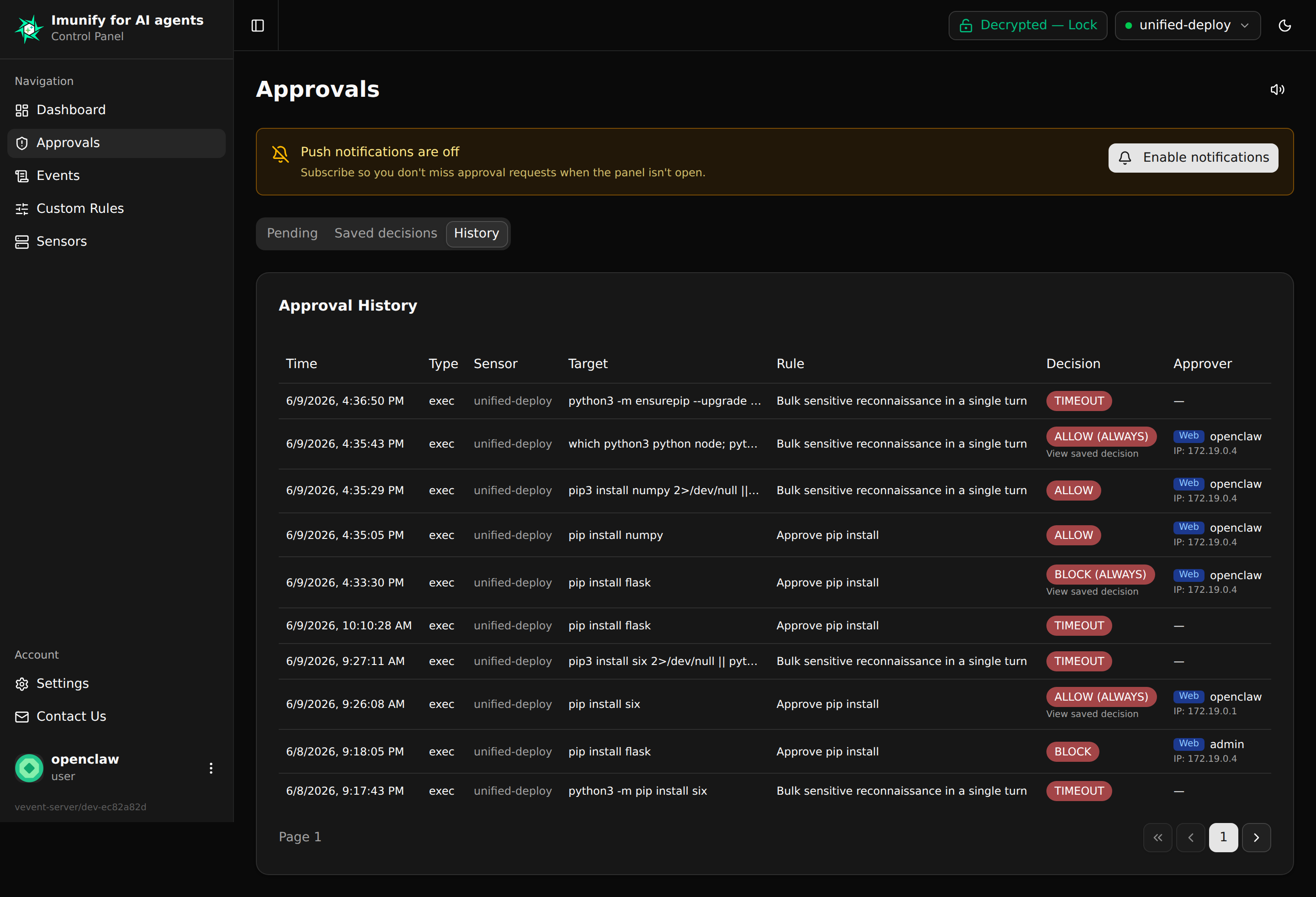The width and height of the screenshot is (1316, 897).
Task: Click the BLOCK (ALWAYS) badge
Action: (1100, 575)
